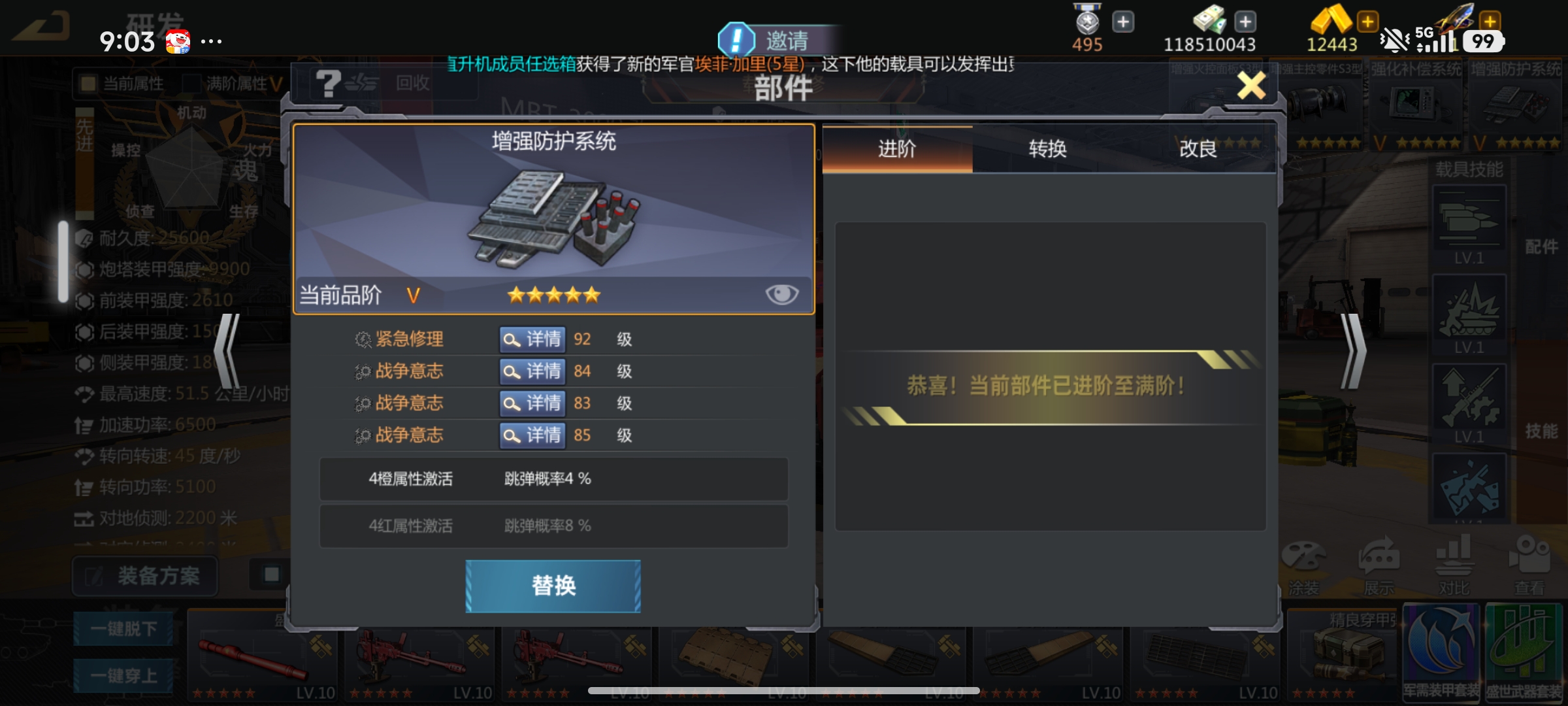
Task: Toggle the 满阶属性 checkbox
Action: click(191, 84)
